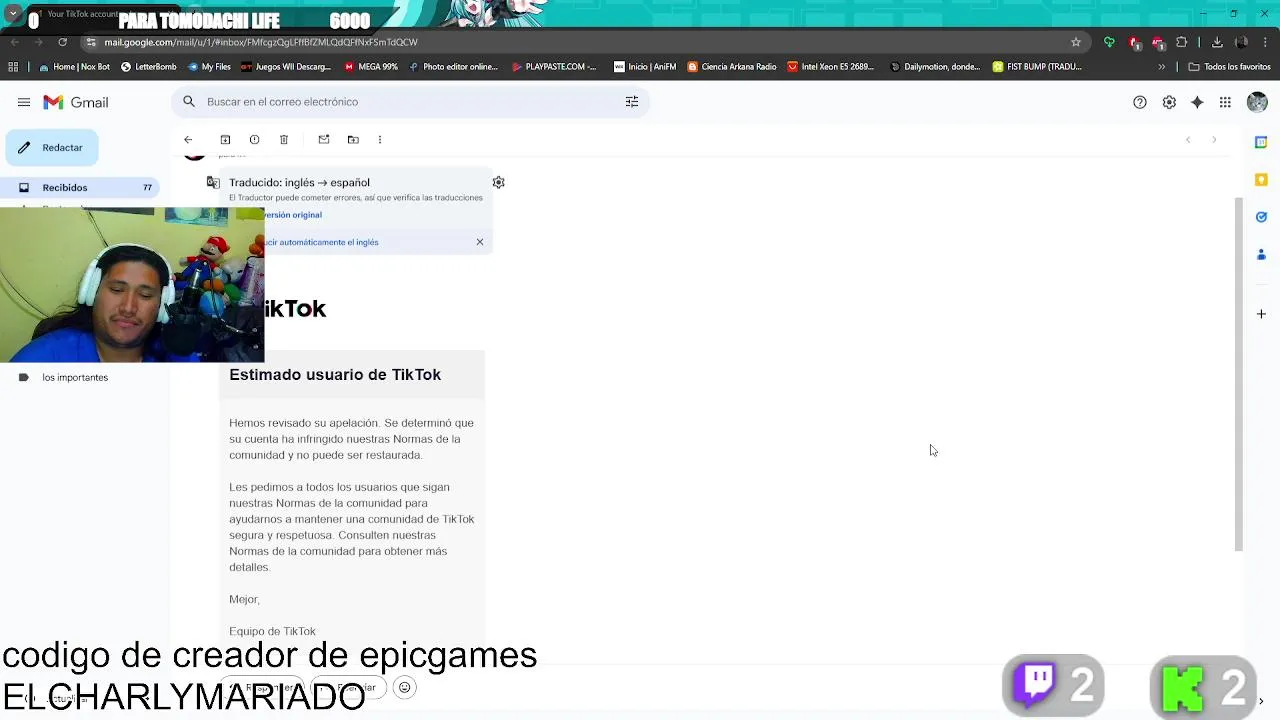Viewport: 1280px width, 720px height.
Task: Reload the browser page
Action: 62,42
